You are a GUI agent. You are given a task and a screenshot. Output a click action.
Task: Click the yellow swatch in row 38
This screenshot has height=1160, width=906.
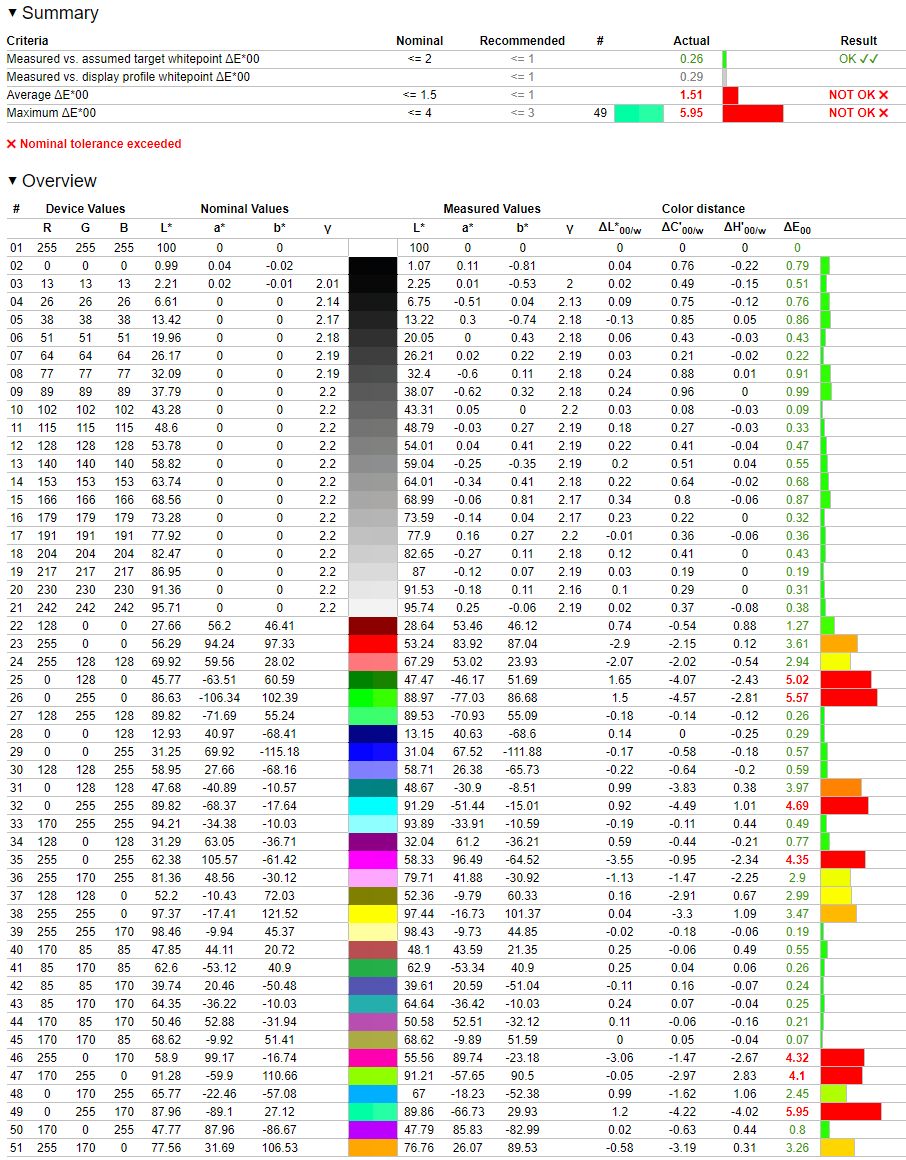click(373, 914)
